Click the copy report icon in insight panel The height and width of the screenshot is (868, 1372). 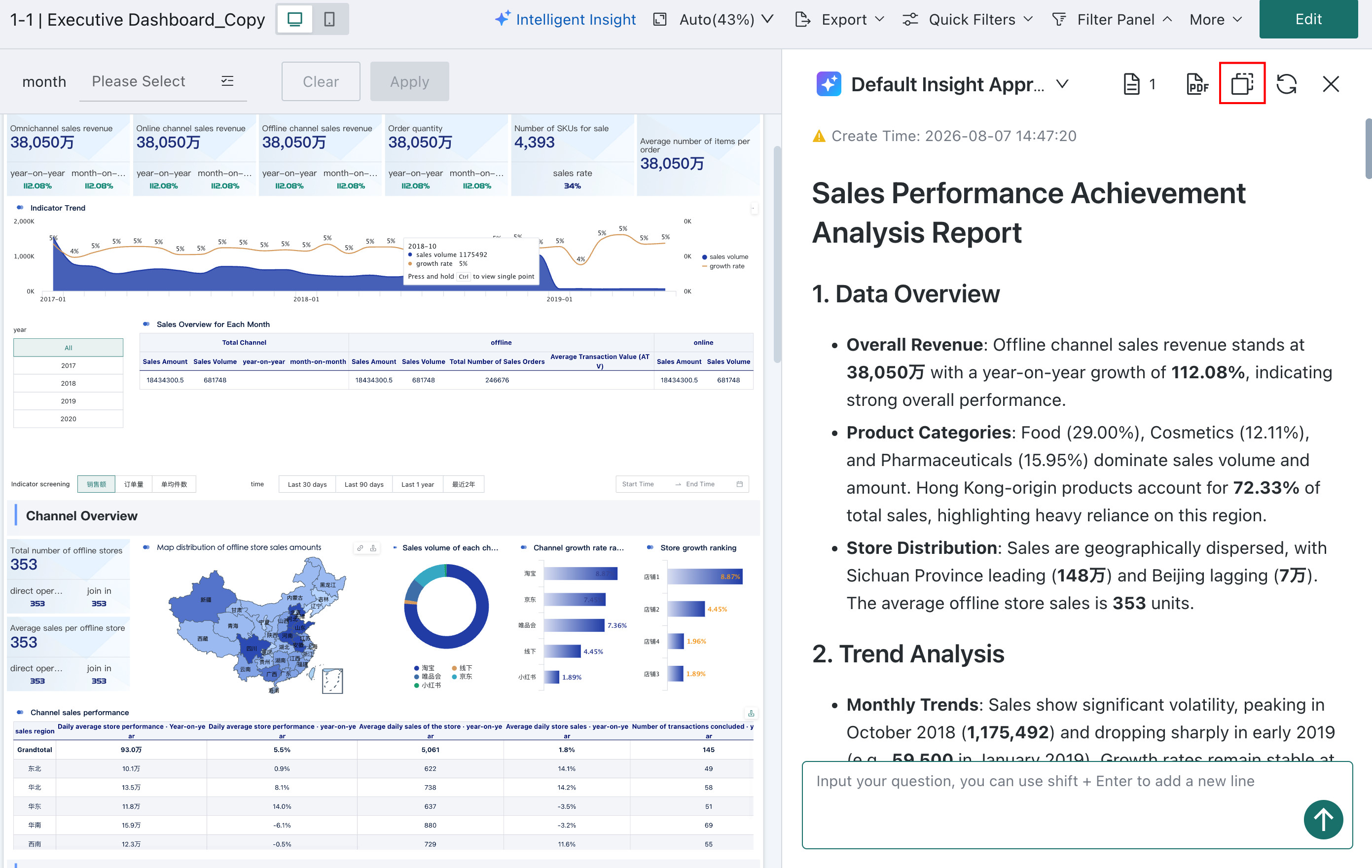point(1241,83)
